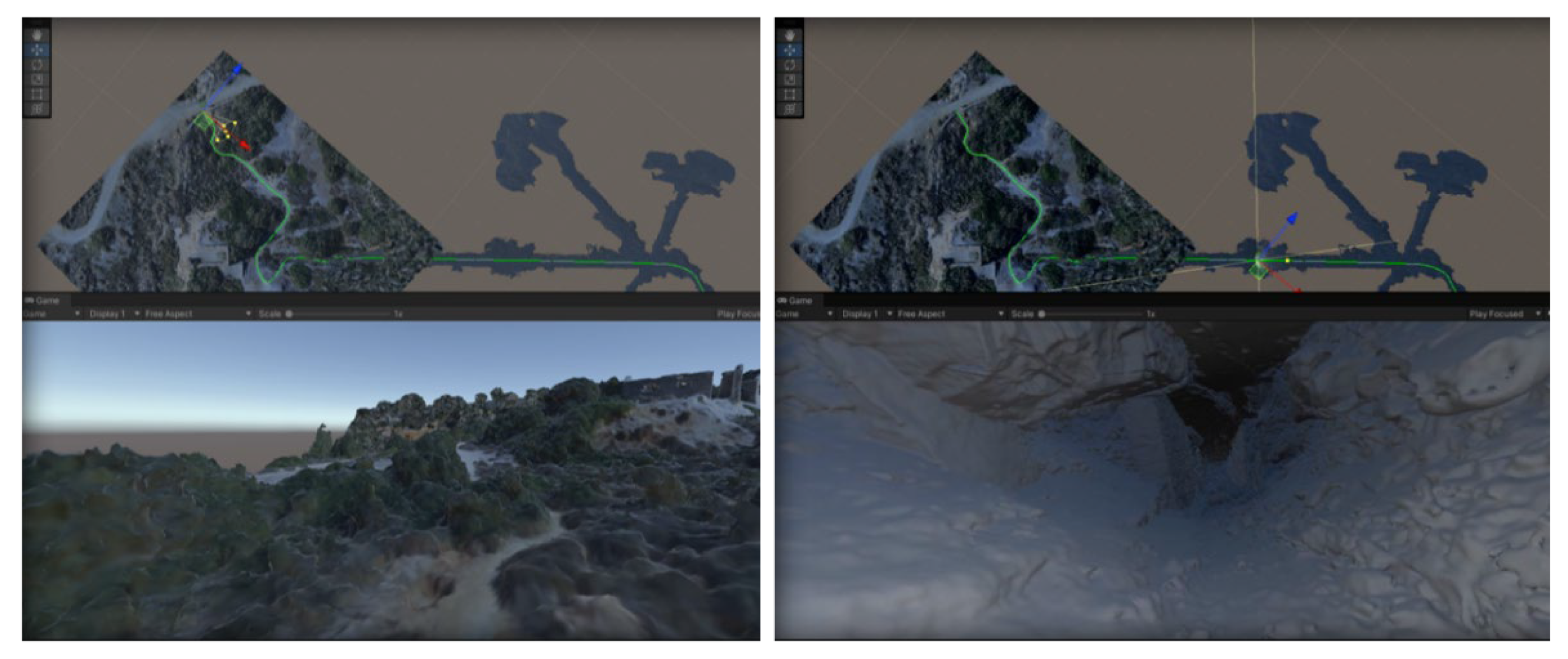Select Transform tool in left scene toolbar
The image size is (1568, 659).
(x=37, y=109)
